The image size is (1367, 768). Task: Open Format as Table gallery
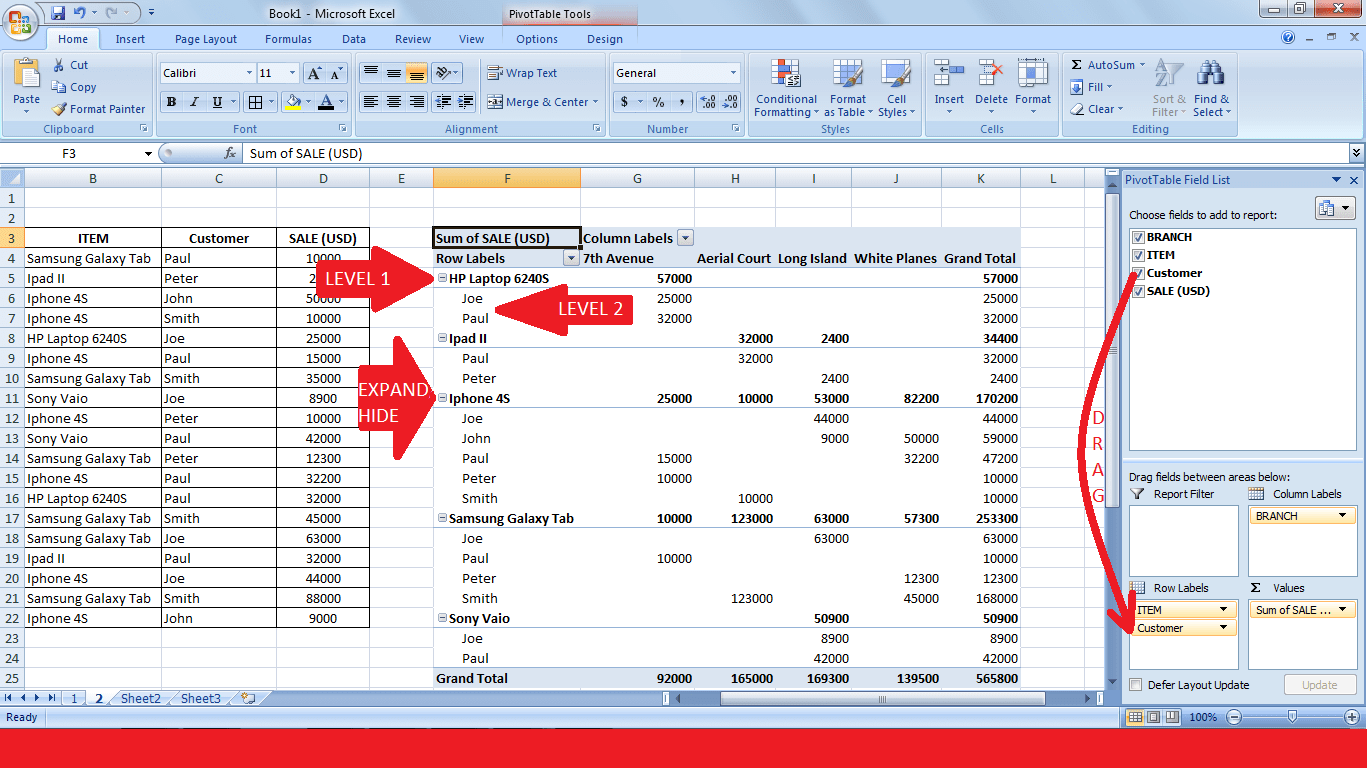tap(848, 88)
